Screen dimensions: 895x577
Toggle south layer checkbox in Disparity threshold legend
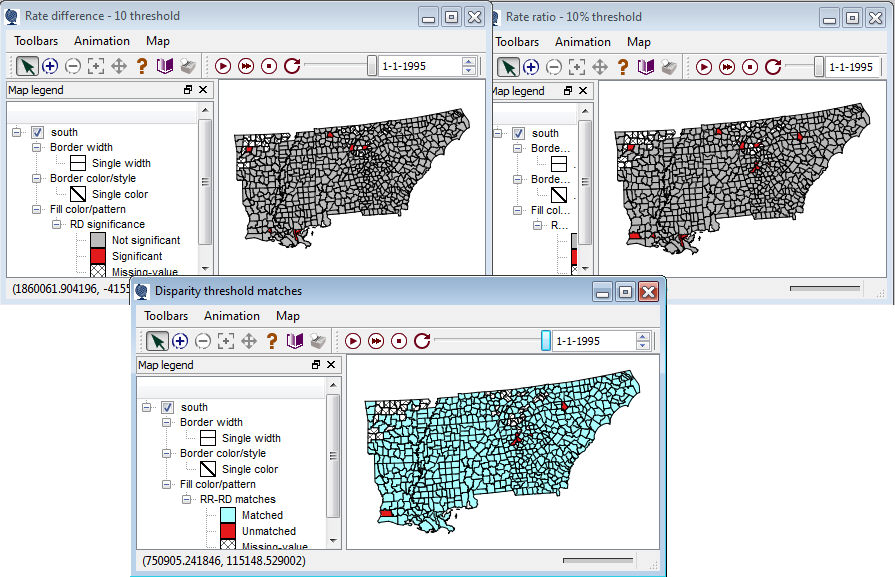pos(167,407)
